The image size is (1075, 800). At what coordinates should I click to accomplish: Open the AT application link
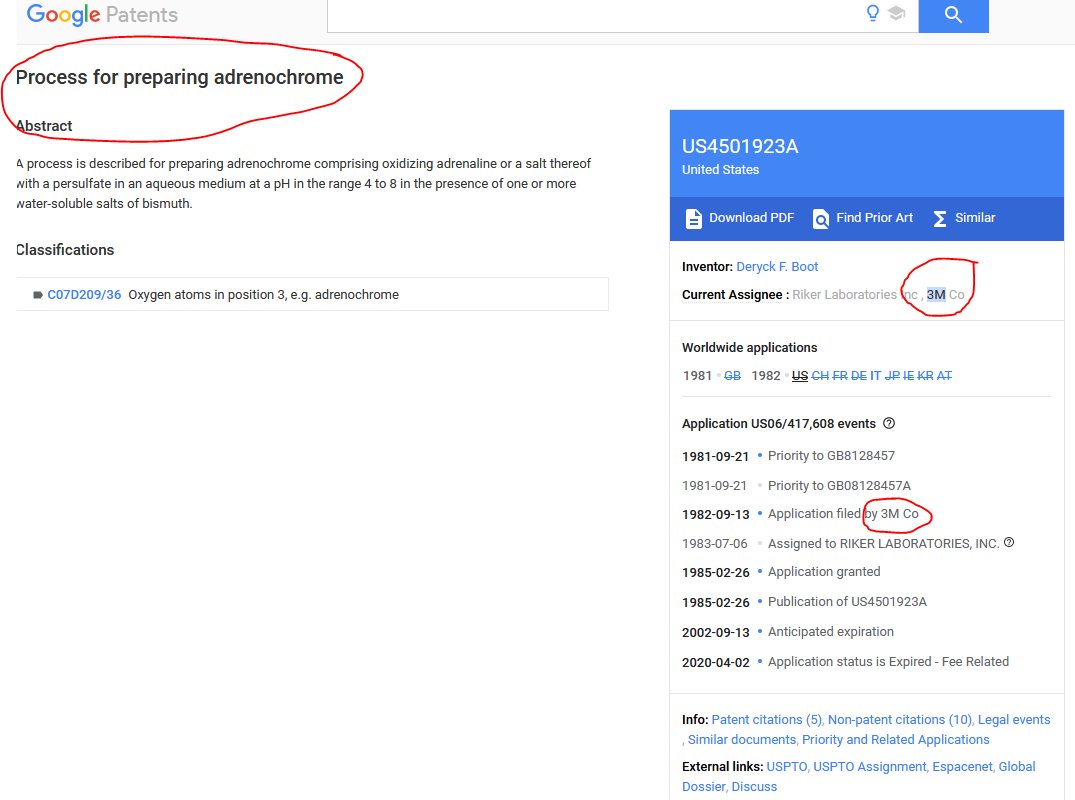944,376
